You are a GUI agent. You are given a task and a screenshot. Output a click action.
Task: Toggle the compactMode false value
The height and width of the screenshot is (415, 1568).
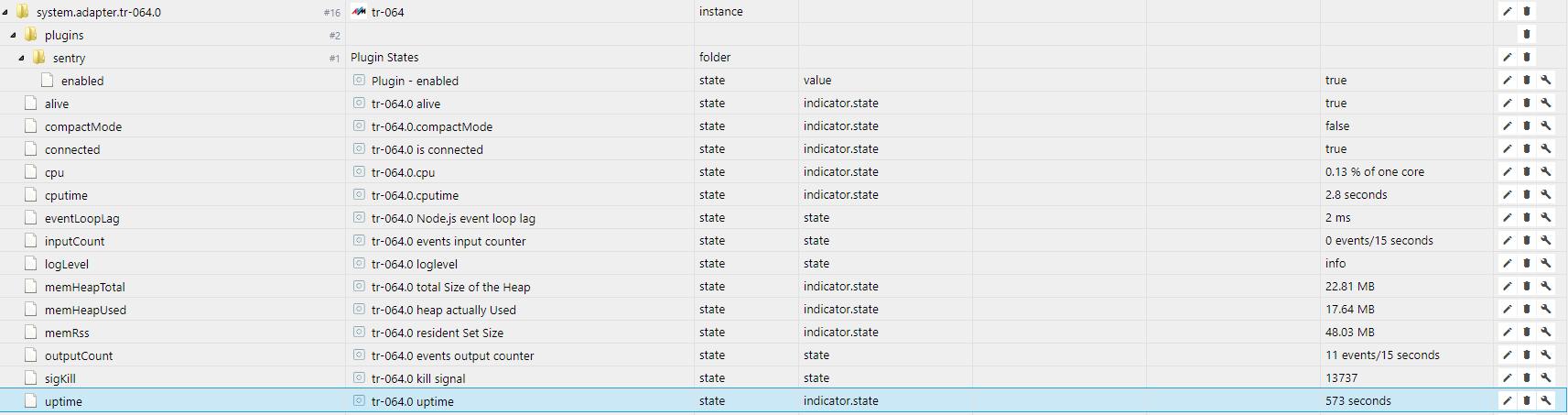point(1336,126)
